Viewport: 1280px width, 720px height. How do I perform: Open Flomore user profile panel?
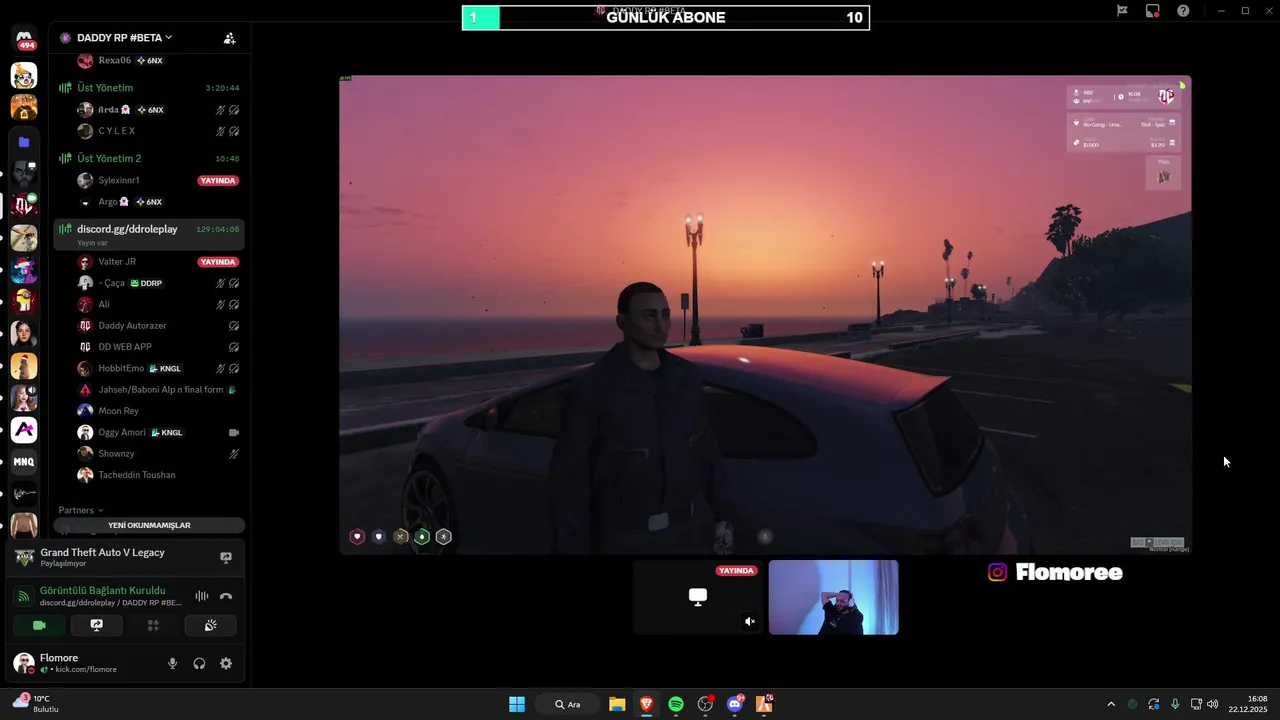[x=80, y=663]
